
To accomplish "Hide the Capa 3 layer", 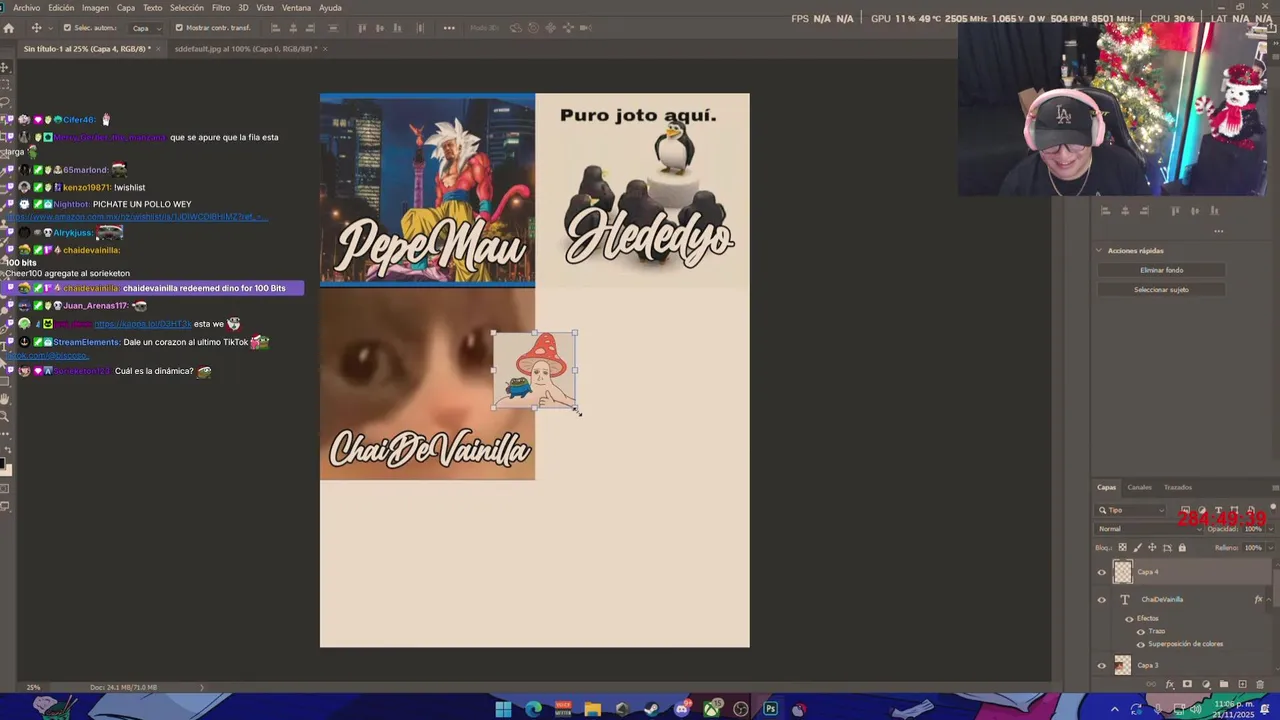I will [1102, 666].
